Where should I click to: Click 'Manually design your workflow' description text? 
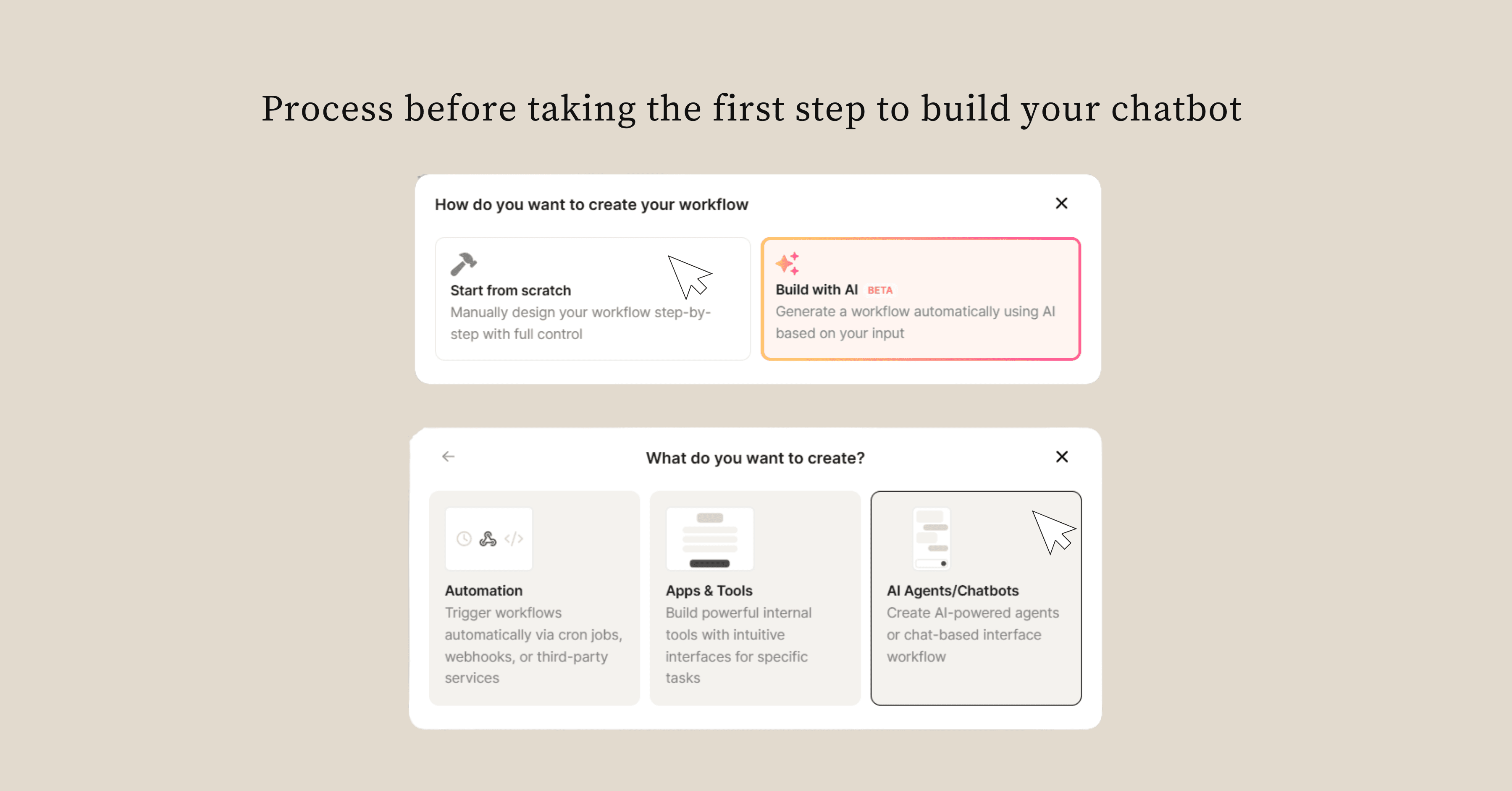pyautogui.click(x=580, y=323)
